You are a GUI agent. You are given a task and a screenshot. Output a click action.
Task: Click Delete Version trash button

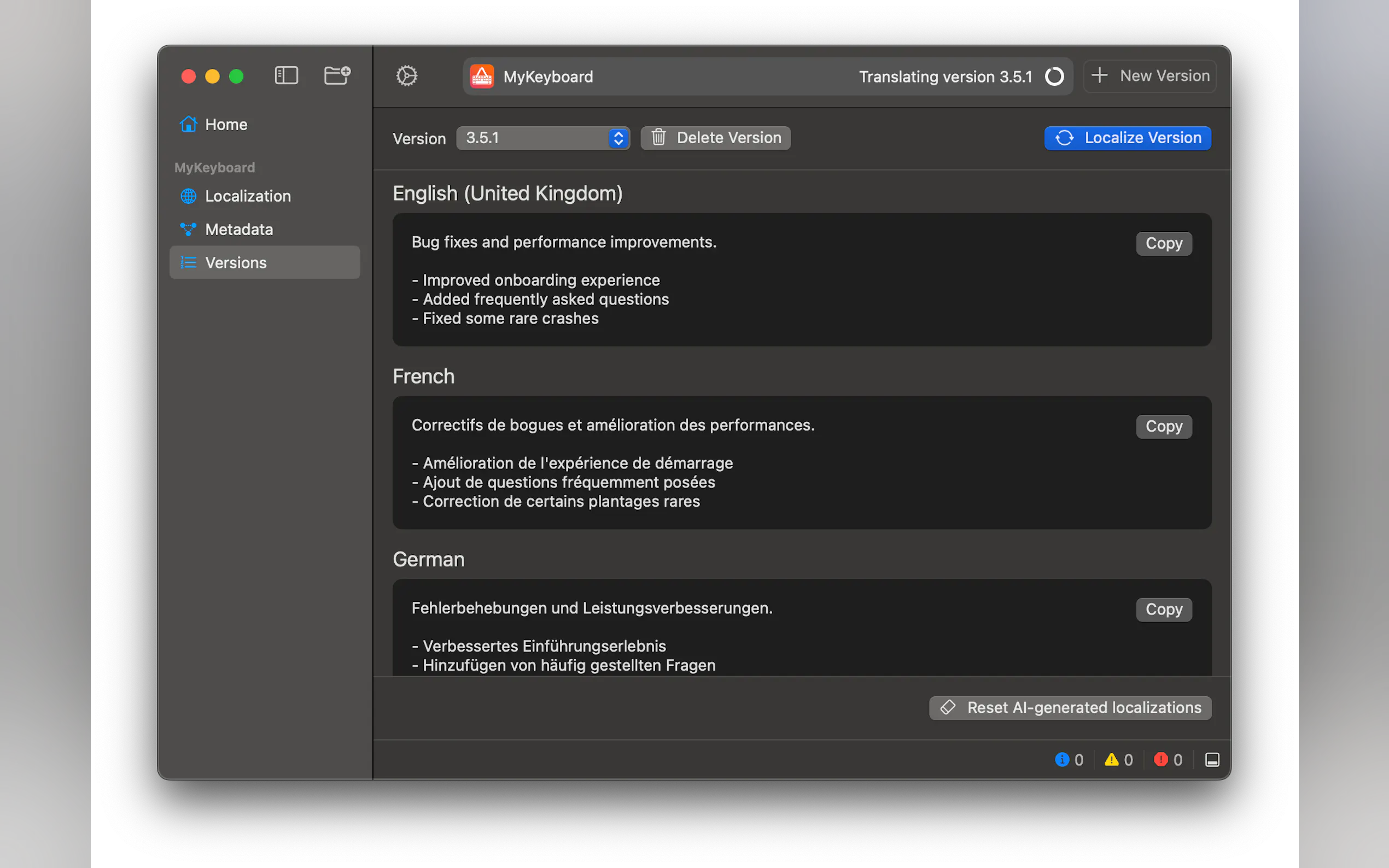(x=715, y=138)
